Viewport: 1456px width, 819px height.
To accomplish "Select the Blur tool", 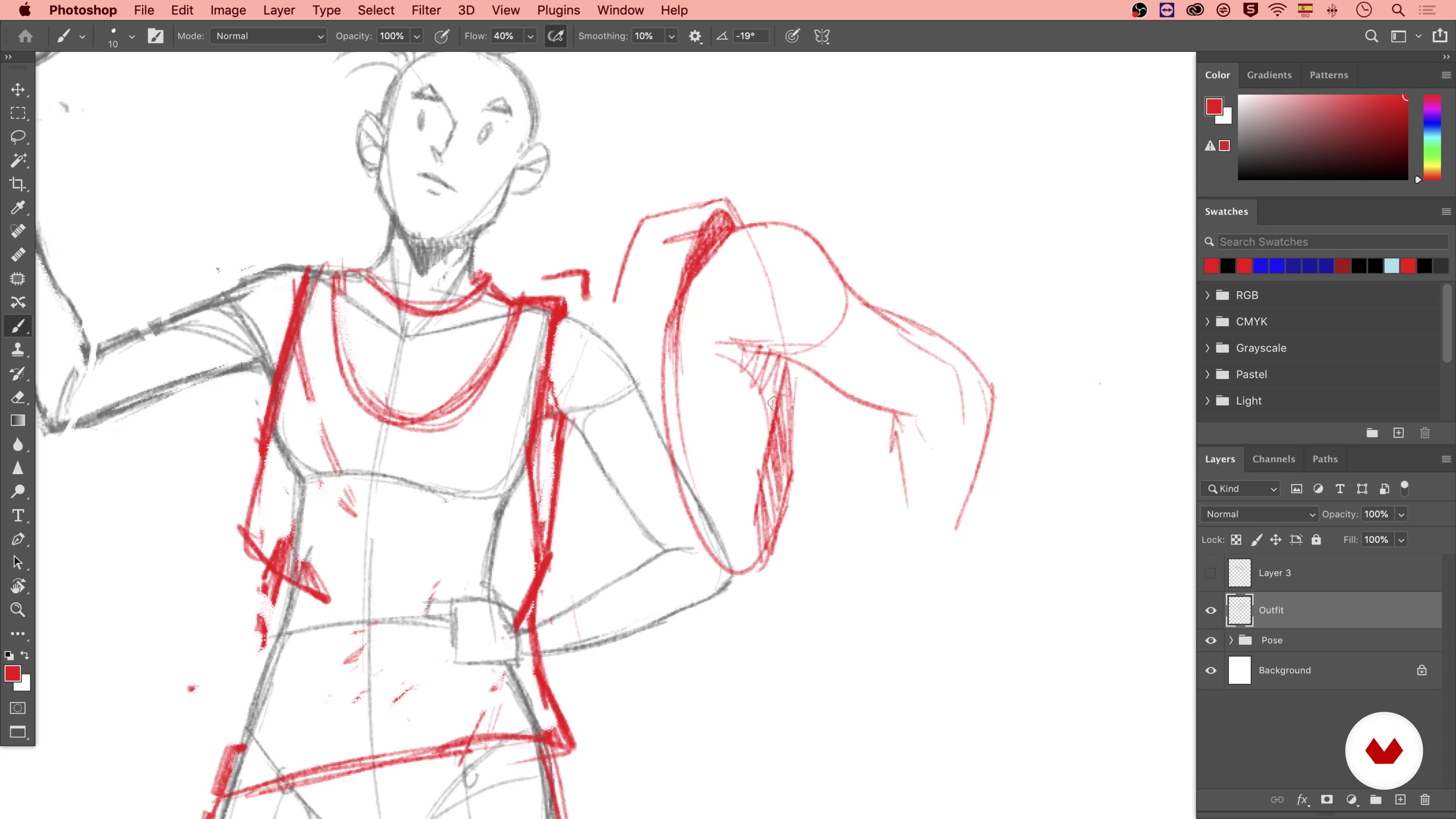I will [x=17, y=445].
